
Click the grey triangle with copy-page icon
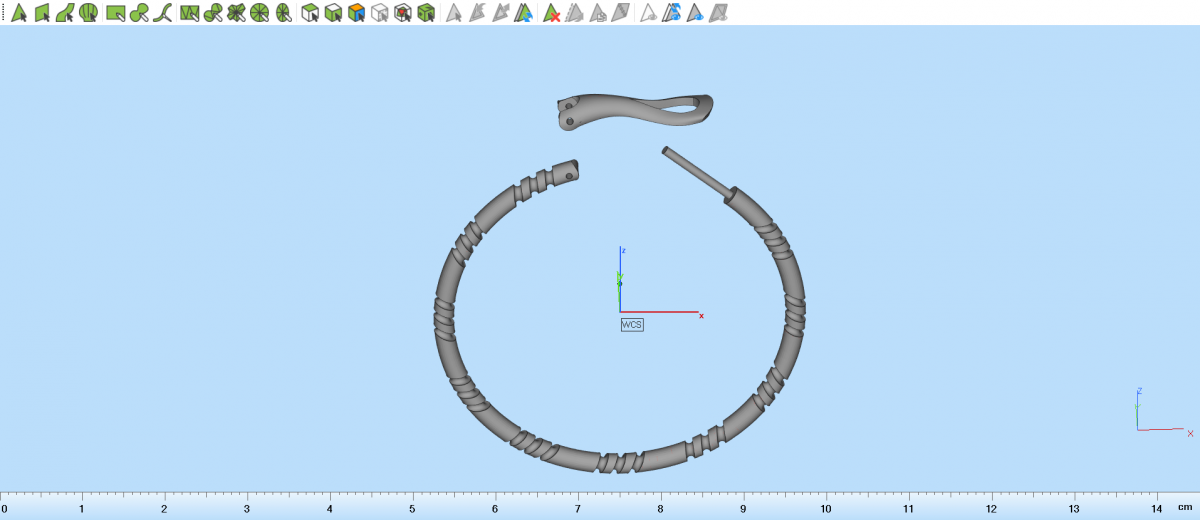(598, 13)
